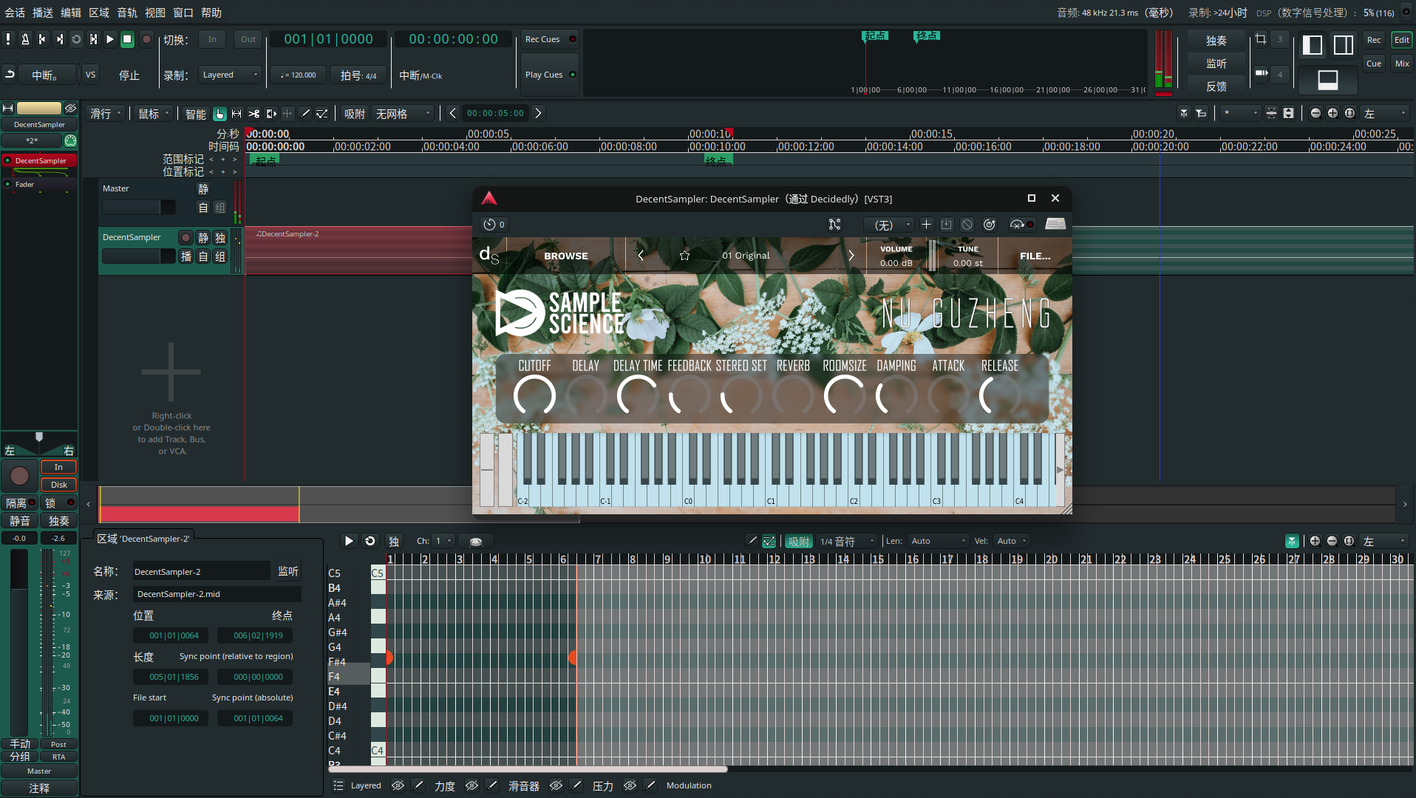Nudge forward with arrow right of 00:00:05:00
Screen dimensions: 1416x798
click(538, 113)
